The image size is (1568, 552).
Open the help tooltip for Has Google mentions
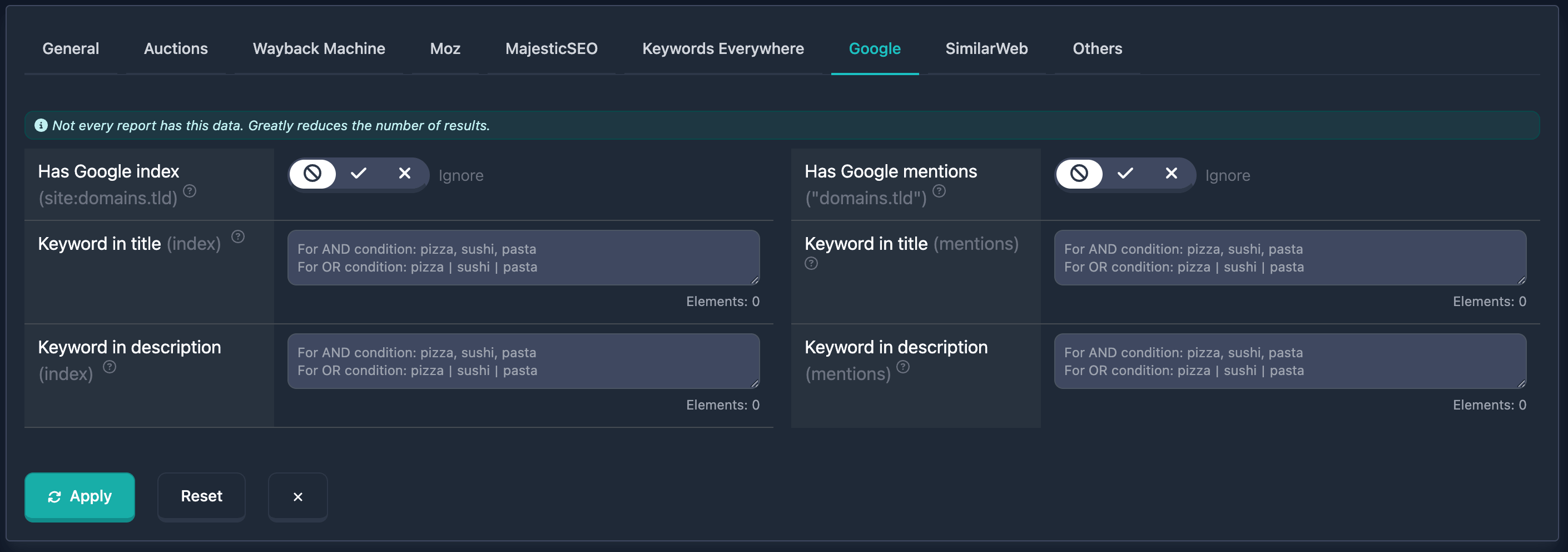(x=939, y=191)
